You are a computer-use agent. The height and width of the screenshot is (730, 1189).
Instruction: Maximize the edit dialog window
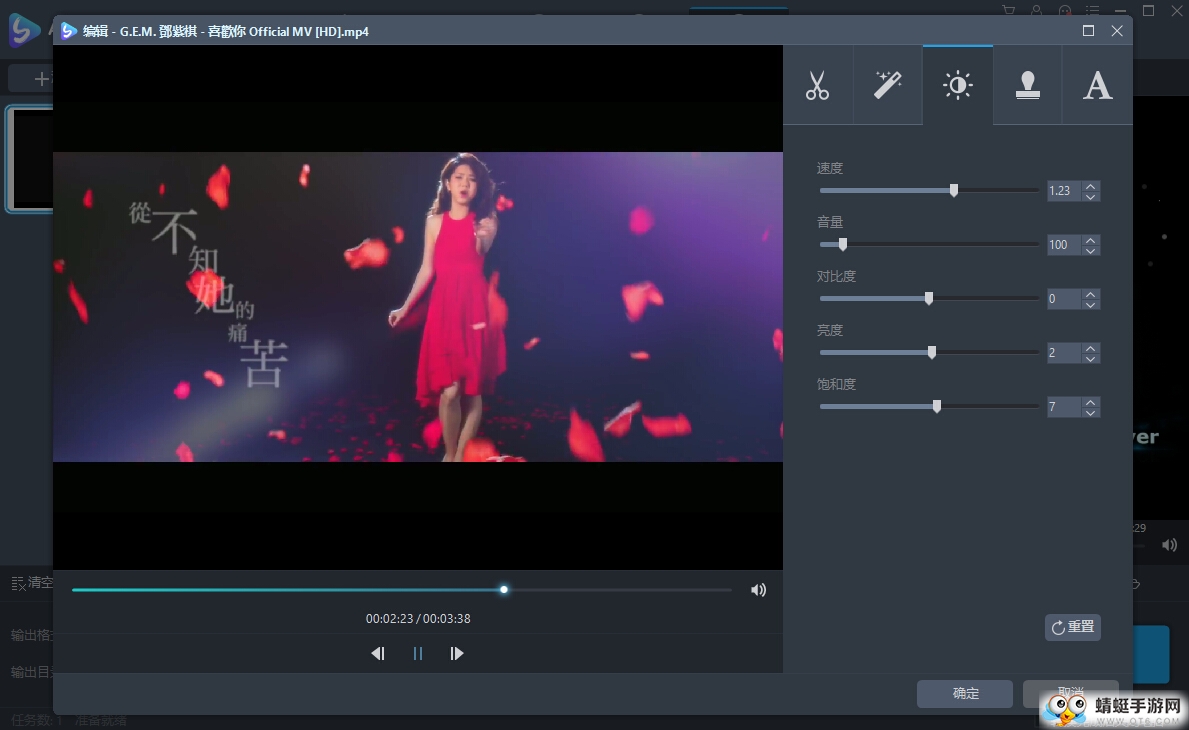[x=1088, y=30]
